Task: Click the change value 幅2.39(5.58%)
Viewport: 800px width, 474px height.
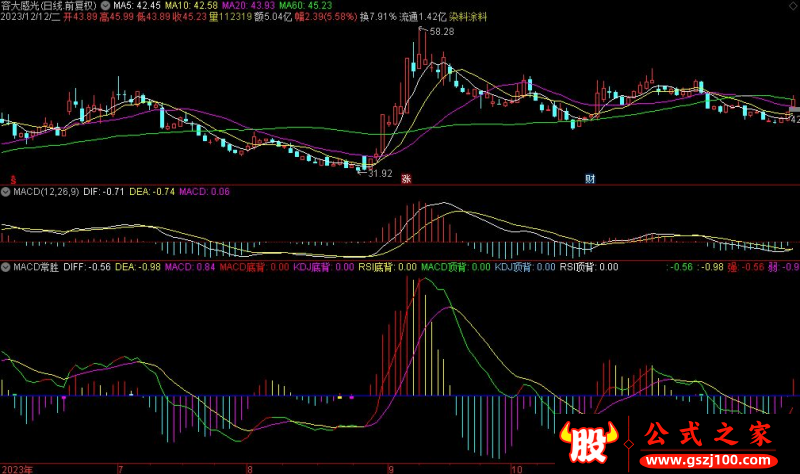Action: [326, 17]
